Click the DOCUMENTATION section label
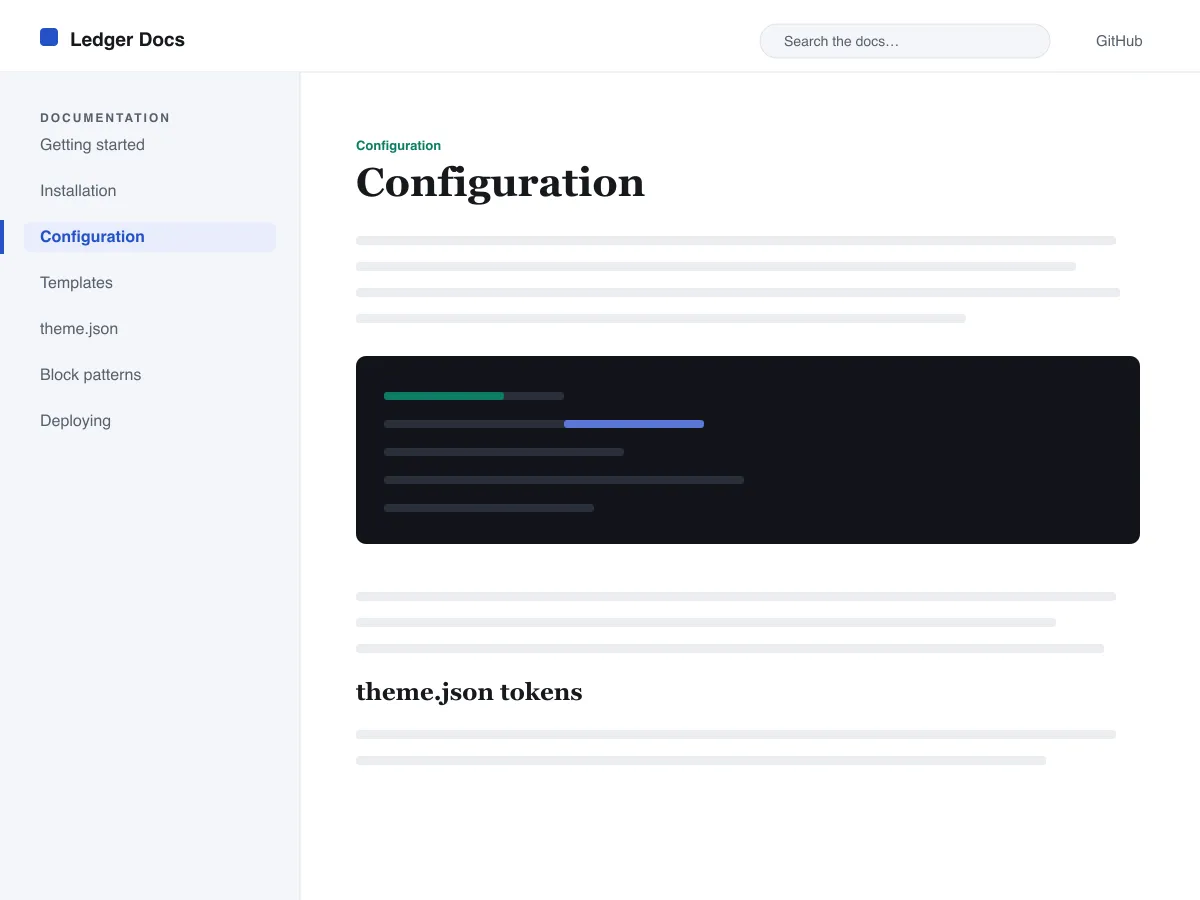The width and height of the screenshot is (1200, 900). coord(105,118)
